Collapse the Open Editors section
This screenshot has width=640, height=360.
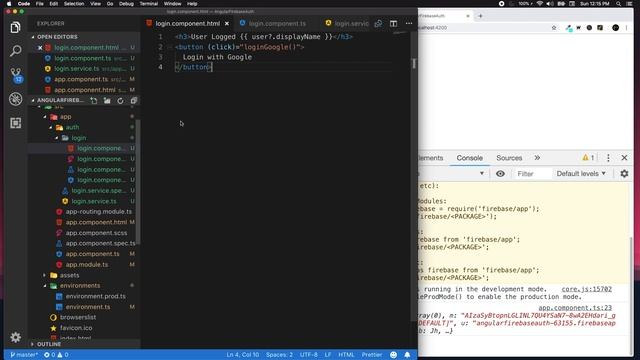pos(57,37)
